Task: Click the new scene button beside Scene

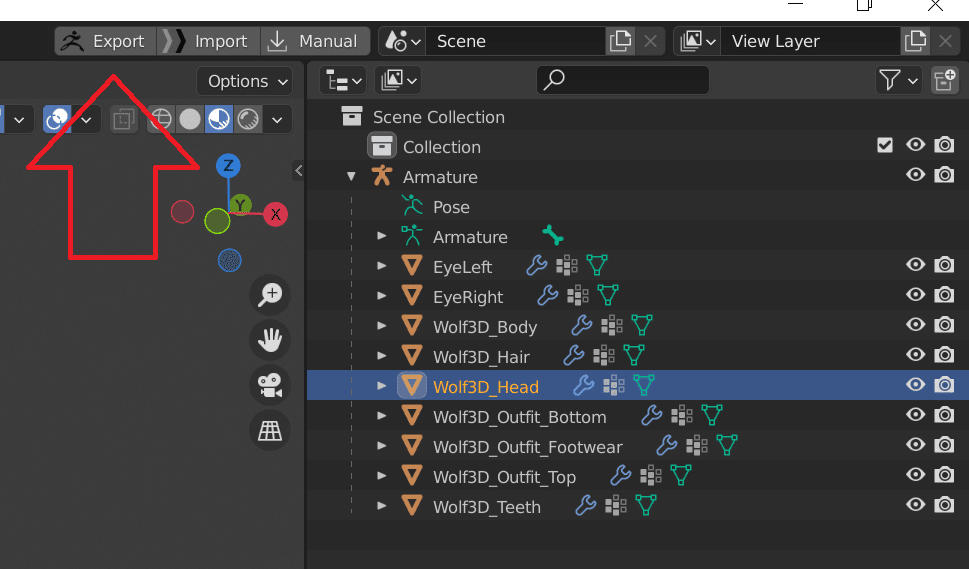Action: [x=620, y=41]
